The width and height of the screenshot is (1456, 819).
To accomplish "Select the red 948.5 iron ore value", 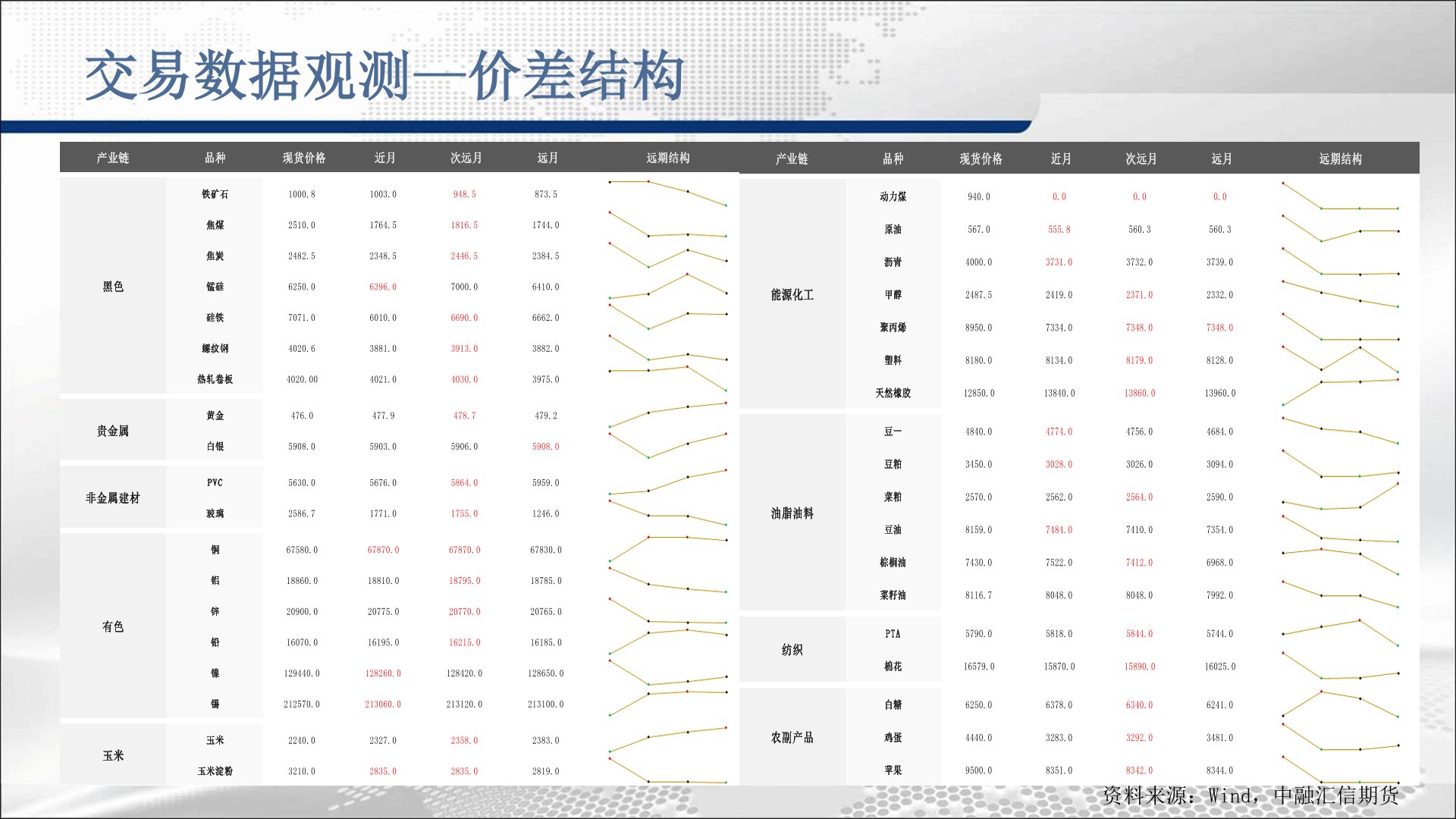I will pyautogui.click(x=464, y=194).
